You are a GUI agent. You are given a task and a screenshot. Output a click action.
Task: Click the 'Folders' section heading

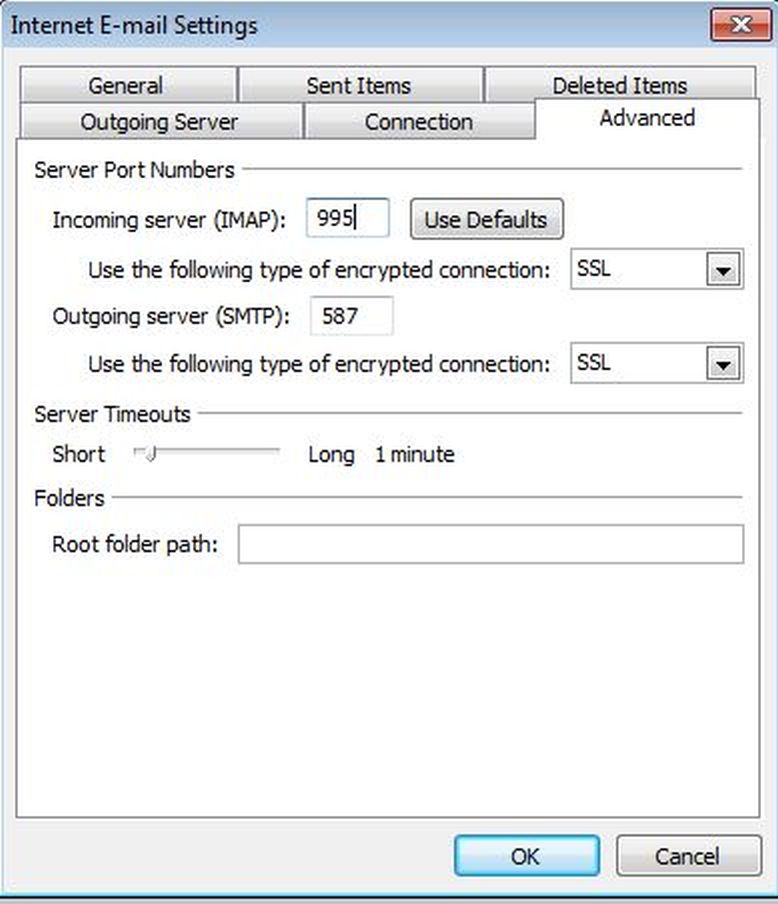(70, 498)
